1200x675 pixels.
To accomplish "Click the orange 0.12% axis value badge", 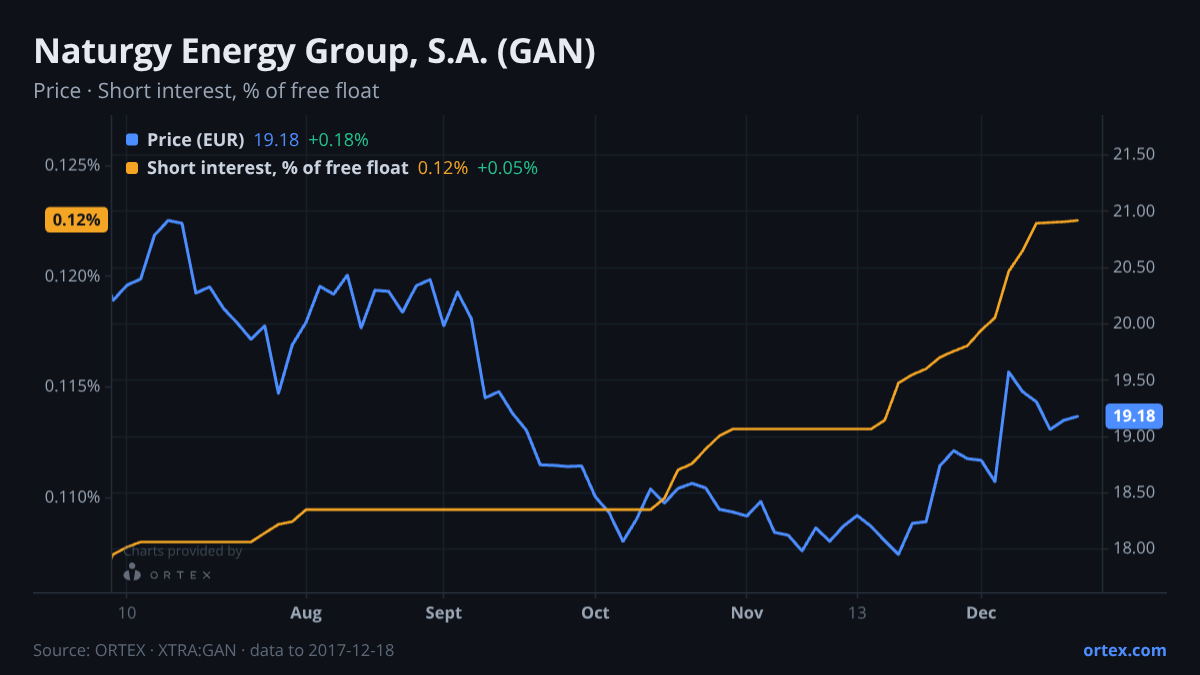I will click(x=76, y=220).
